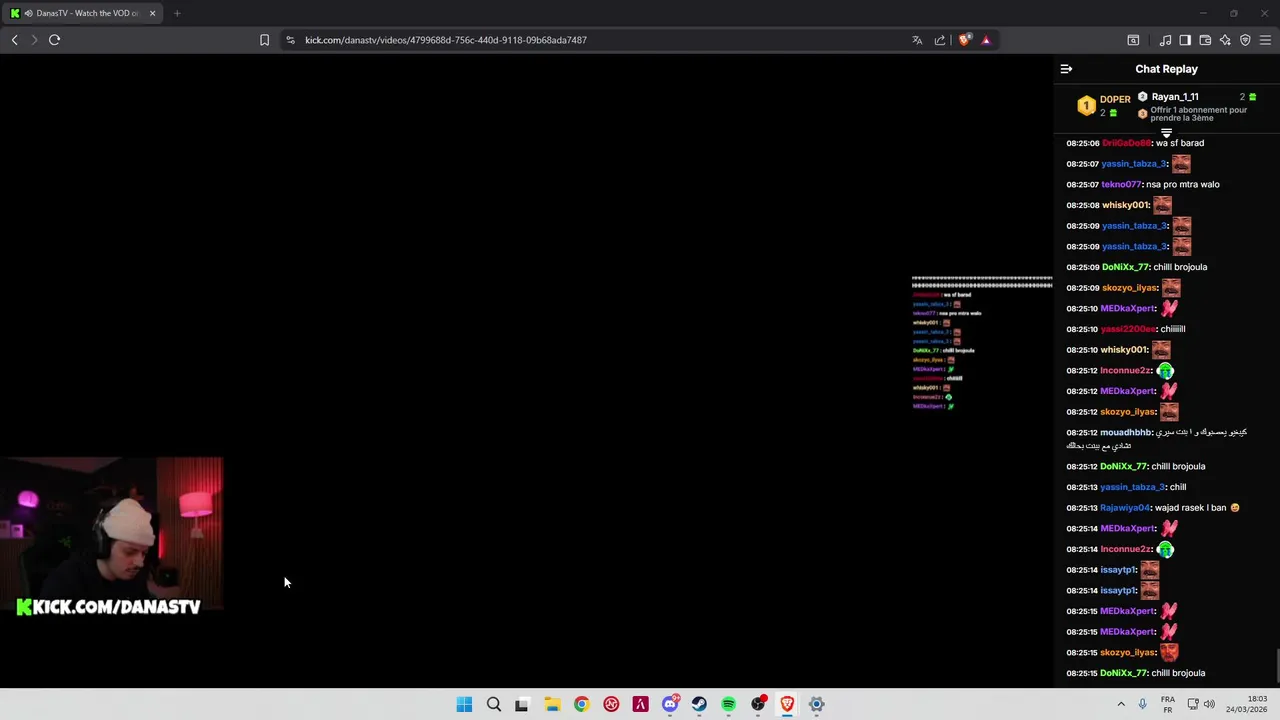1280x720 pixels.
Task: Click the chat panel scrollbar
Action: tap(1276, 664)
